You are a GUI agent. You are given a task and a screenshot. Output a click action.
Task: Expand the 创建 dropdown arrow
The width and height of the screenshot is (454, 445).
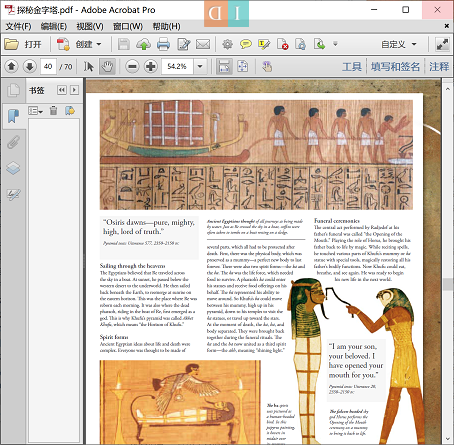point(99,44)
